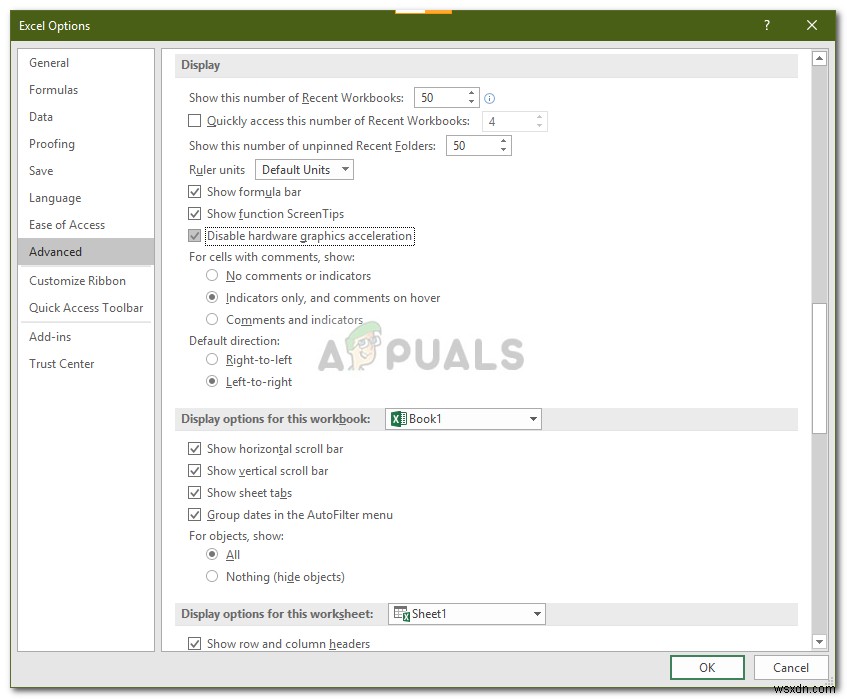Open the Sheet1 worksheet dropdown
The width and height of the screenshot is (847, 699).
click(467, 614)
